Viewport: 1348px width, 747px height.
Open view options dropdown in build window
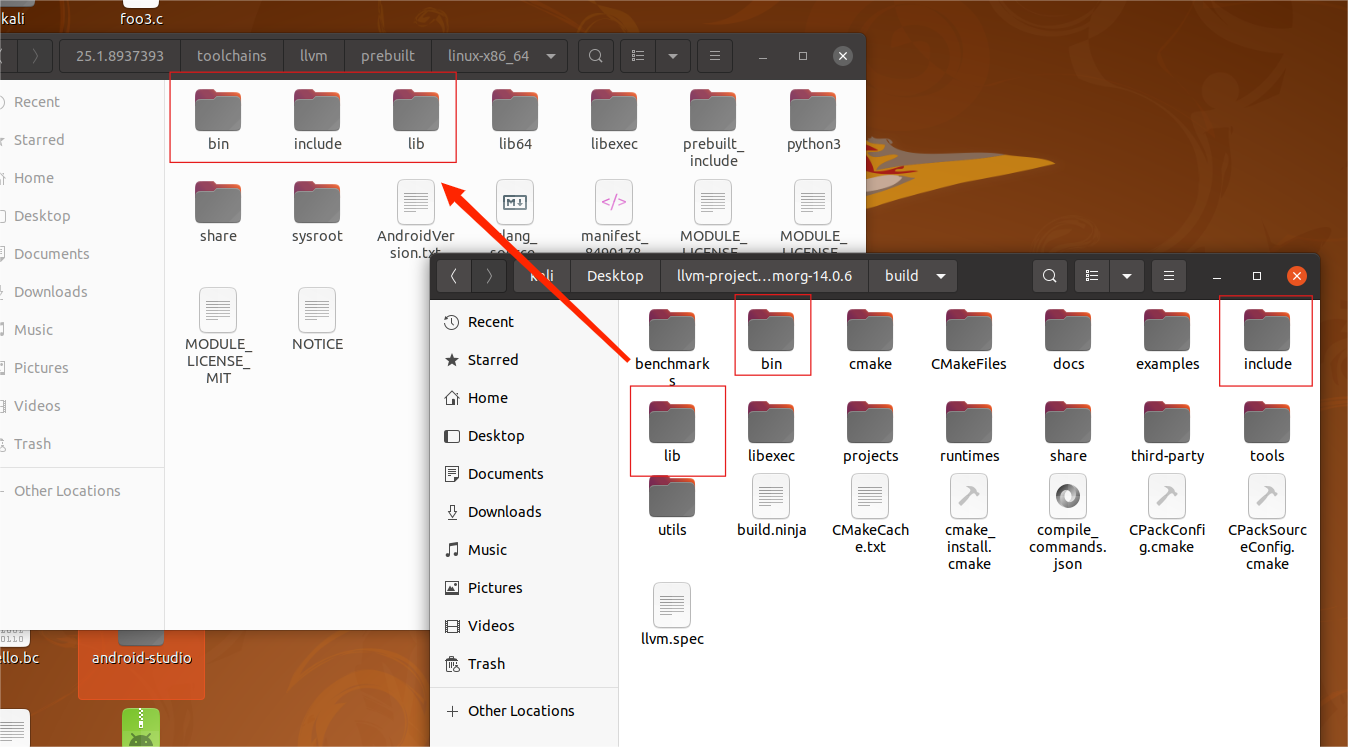click(1127, 276)
